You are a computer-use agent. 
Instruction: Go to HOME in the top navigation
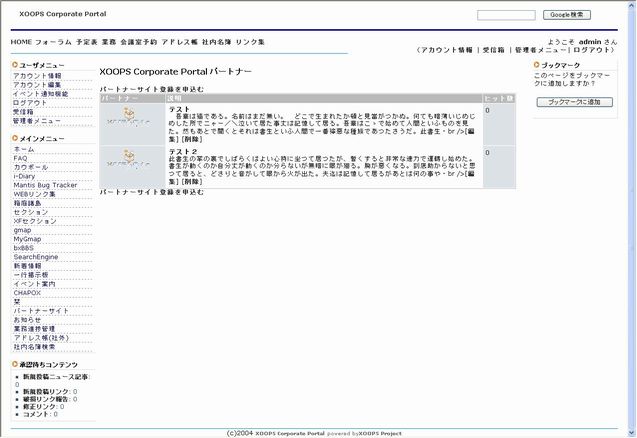[x=21, y=42]
